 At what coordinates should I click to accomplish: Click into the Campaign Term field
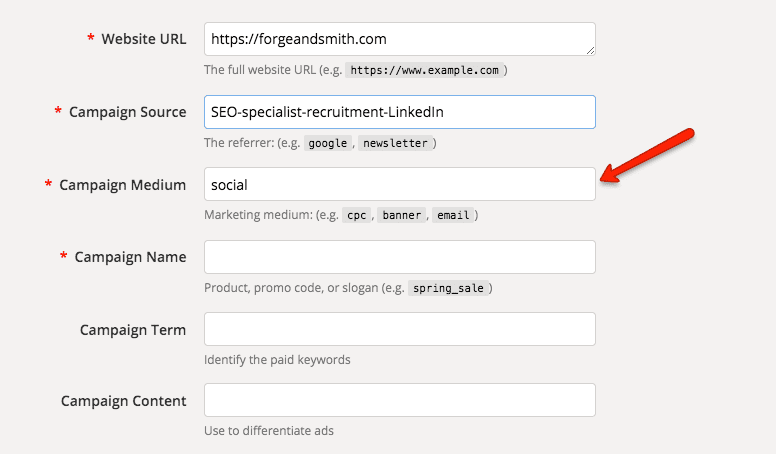(x=399, y=329)
